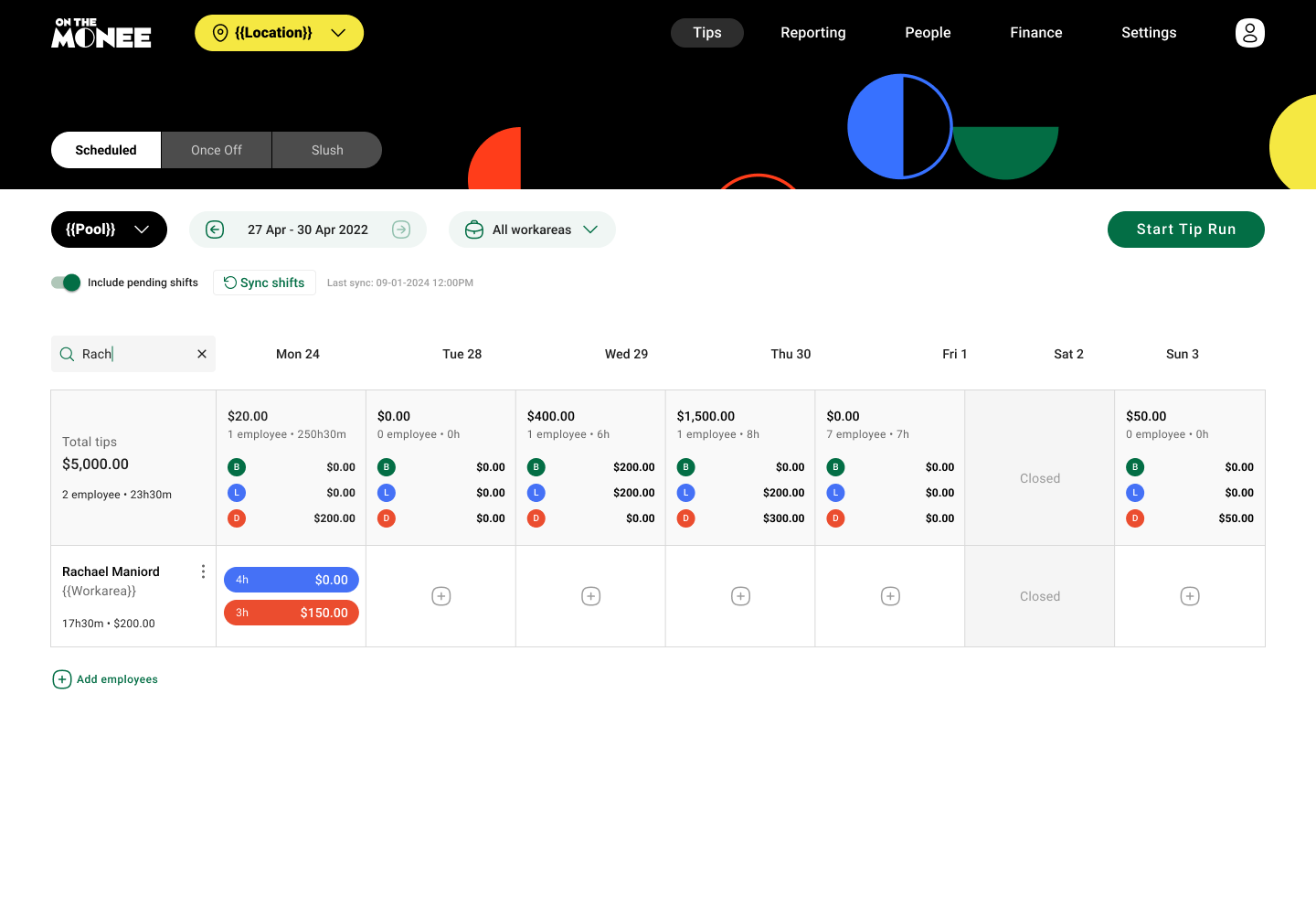Click the previous date range arrow
The image size is (1316, 918).
(x=214, y=229)
